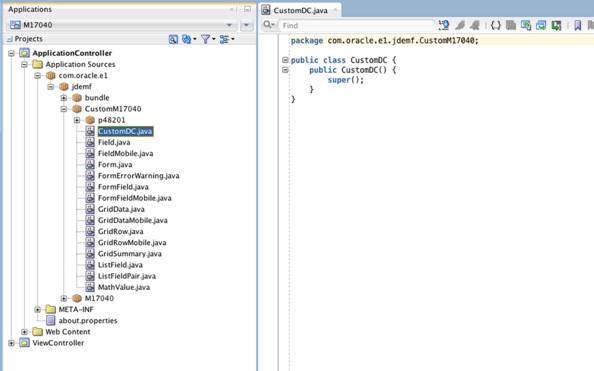Click the Project Properties magnifier icon beside Projects
This screenshot has width=594, height=371.
point(173,39)
